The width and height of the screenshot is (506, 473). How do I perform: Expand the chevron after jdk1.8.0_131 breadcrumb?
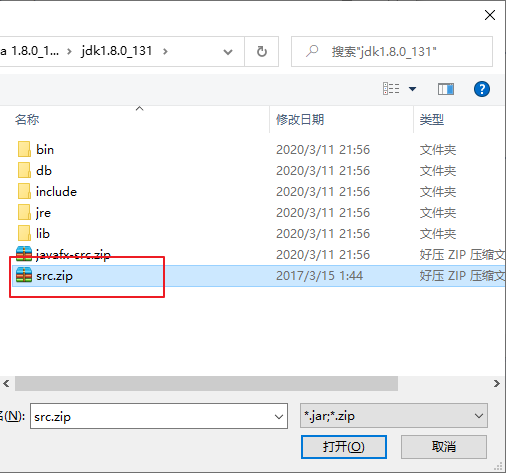click(x=165, y=52)
